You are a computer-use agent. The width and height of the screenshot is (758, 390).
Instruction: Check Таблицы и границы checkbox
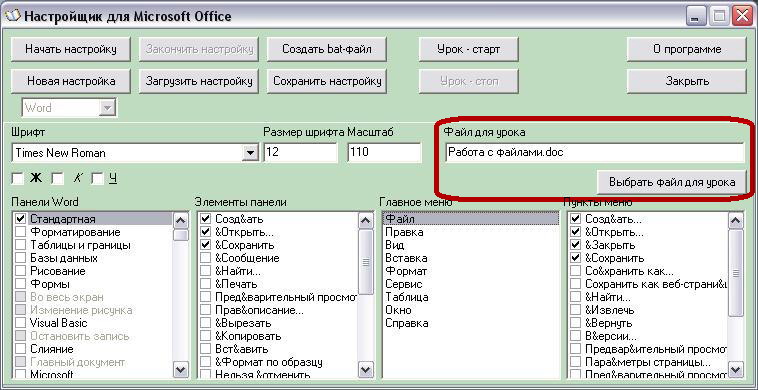click(20, 245)
